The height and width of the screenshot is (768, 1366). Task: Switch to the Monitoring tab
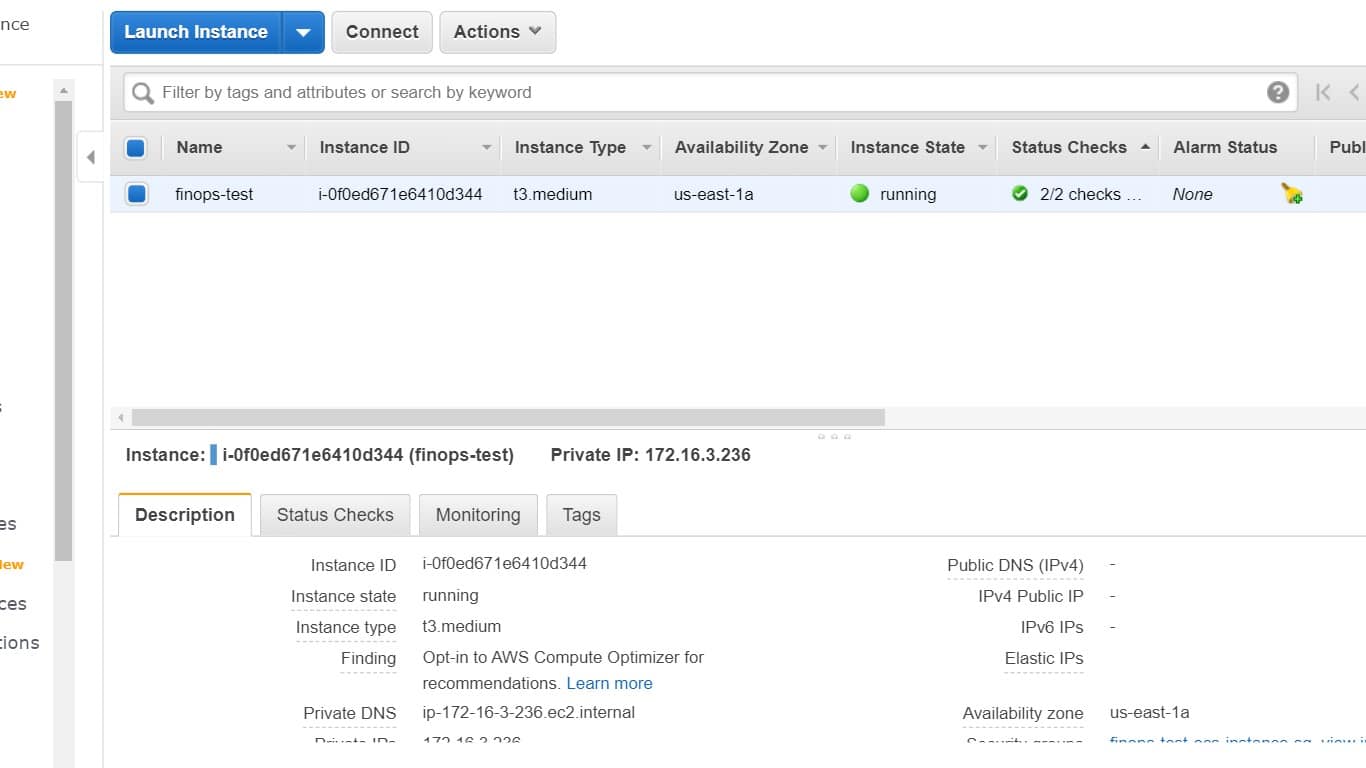(478, 514)
